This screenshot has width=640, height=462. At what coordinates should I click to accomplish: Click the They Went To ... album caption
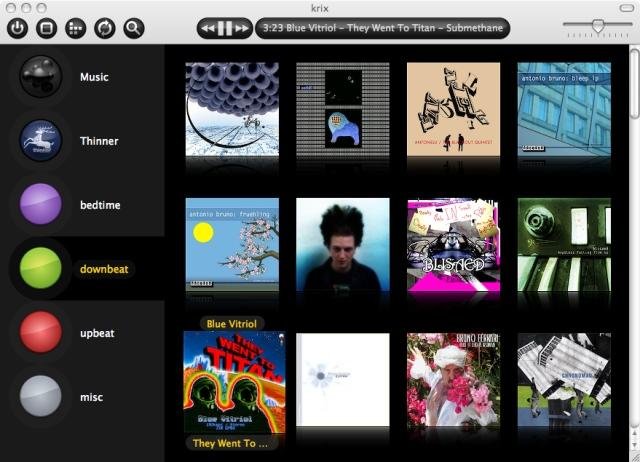pyautogui.click(x=231, y=443)
